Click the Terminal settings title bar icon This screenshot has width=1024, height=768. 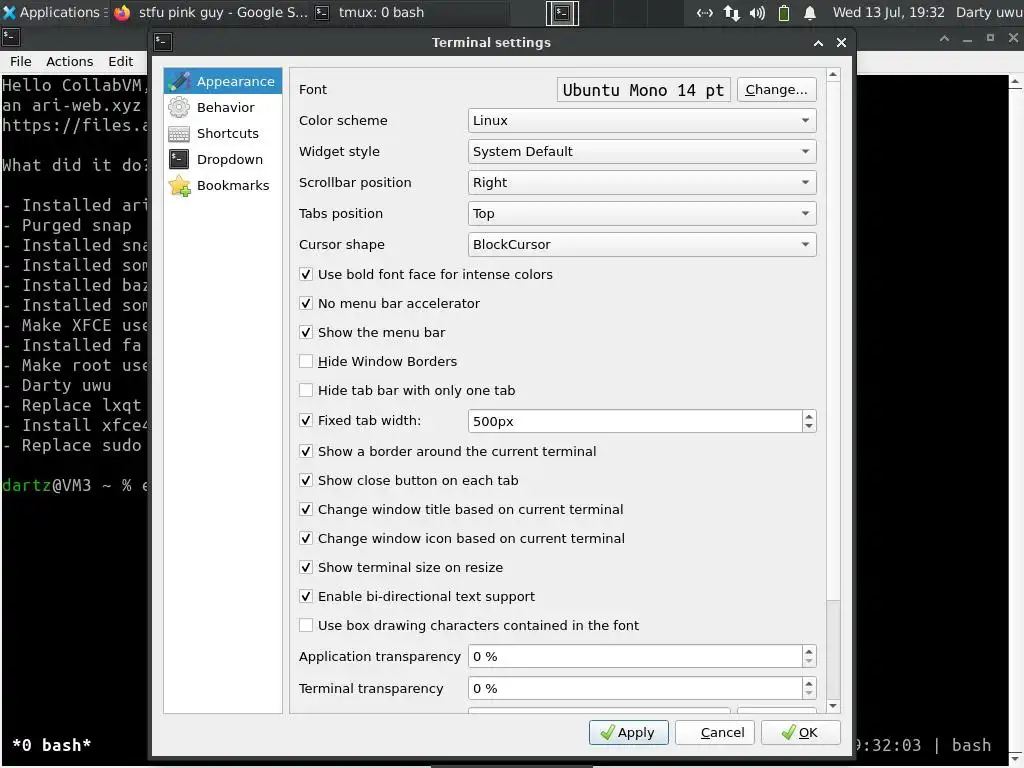pyautogui.click(x=163, y=42)
